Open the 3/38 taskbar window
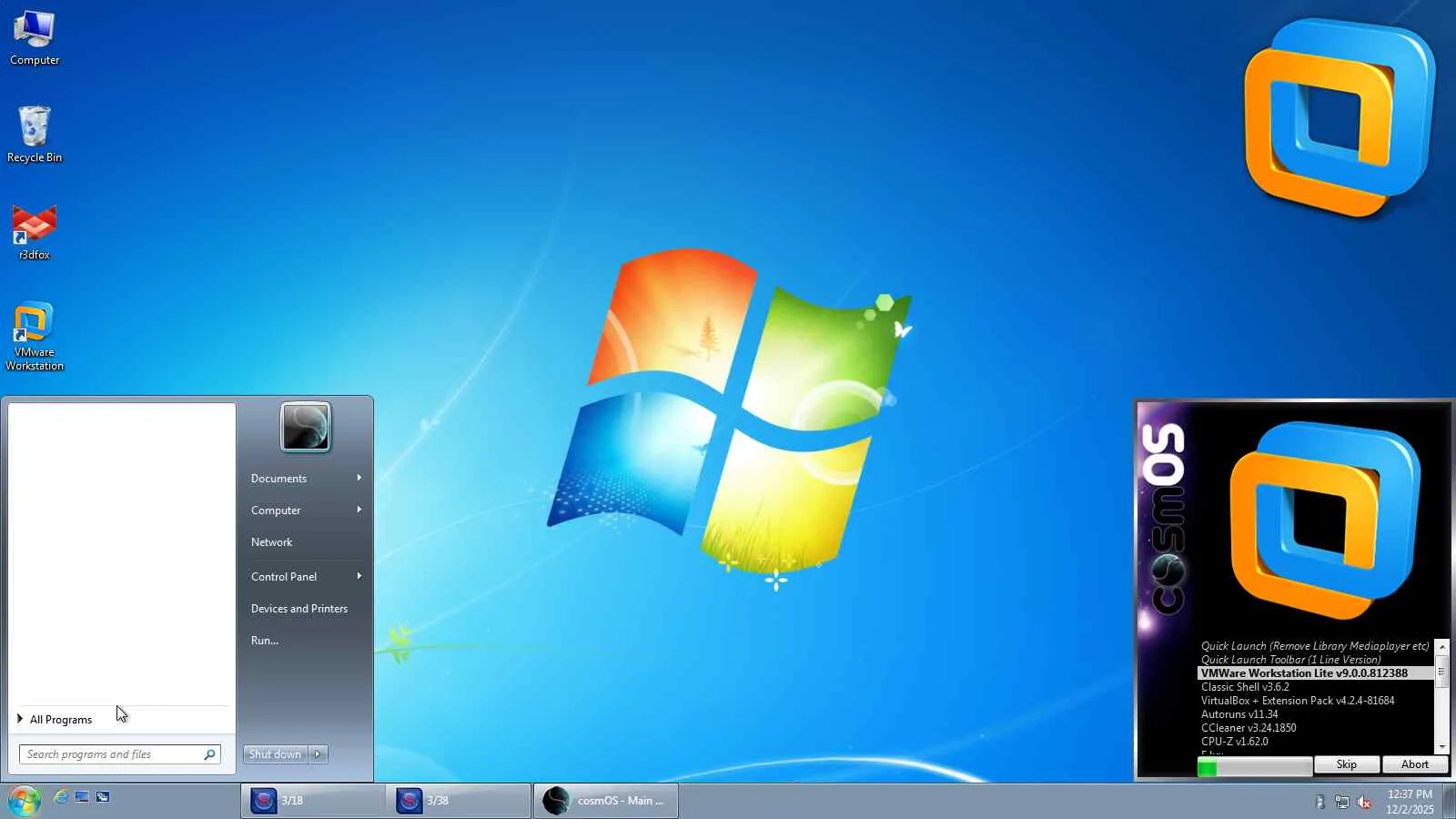 pos(459,801)
